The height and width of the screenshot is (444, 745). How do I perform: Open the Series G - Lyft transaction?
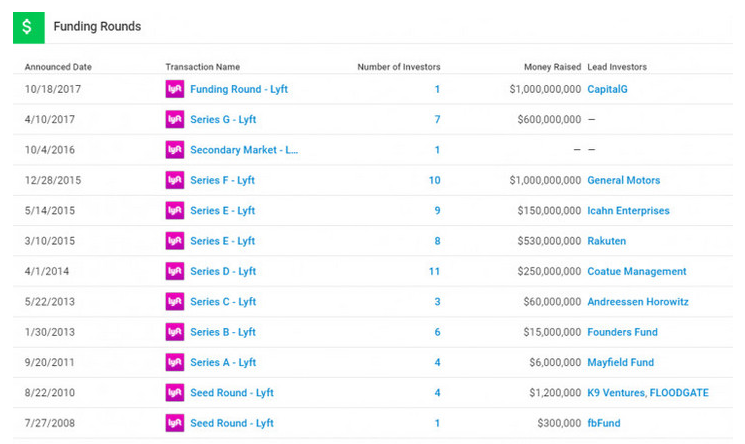[x=223, y=120]
